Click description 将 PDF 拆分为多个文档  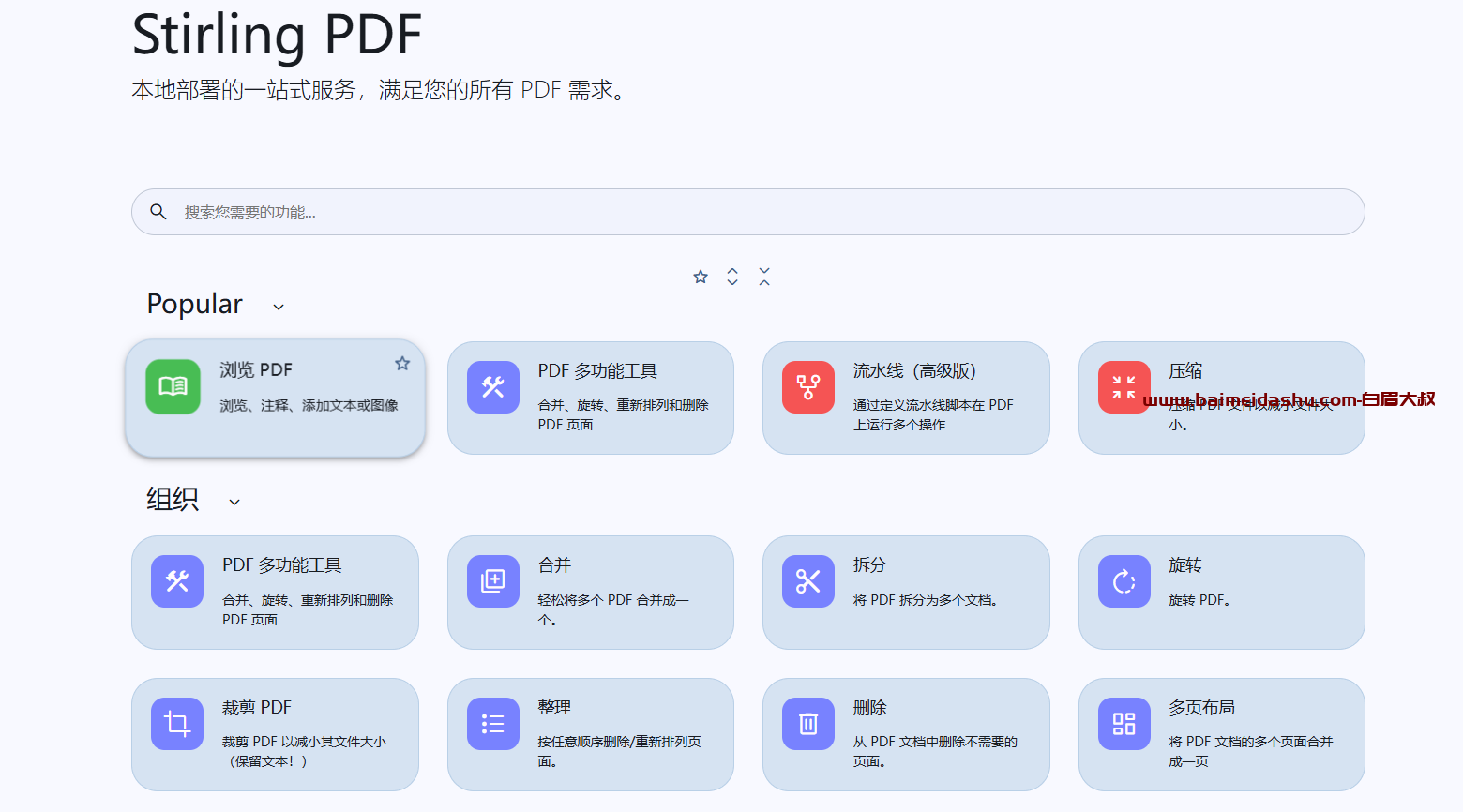tap(926, 600)
